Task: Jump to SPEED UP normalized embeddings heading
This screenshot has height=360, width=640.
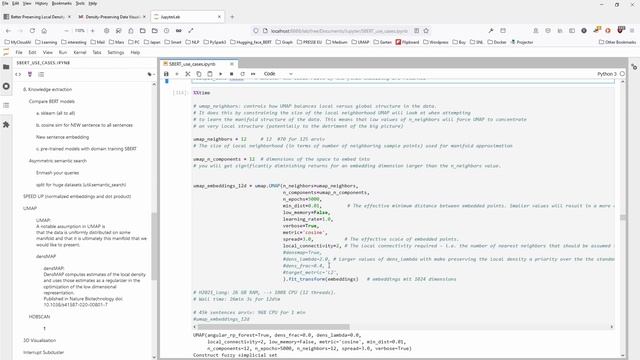Action: coord(77,196)
